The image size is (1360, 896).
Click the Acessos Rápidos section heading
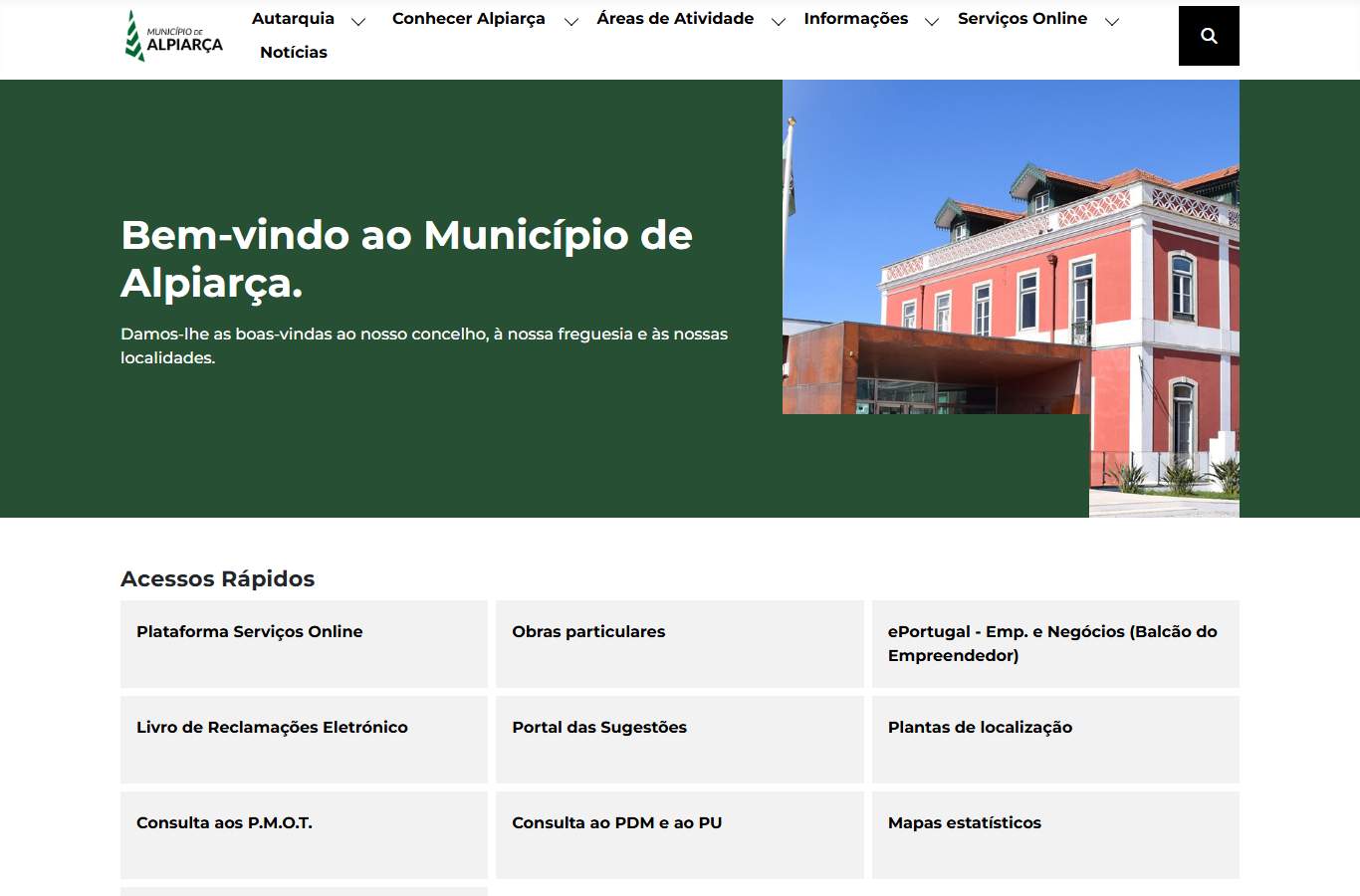(217, 578)
